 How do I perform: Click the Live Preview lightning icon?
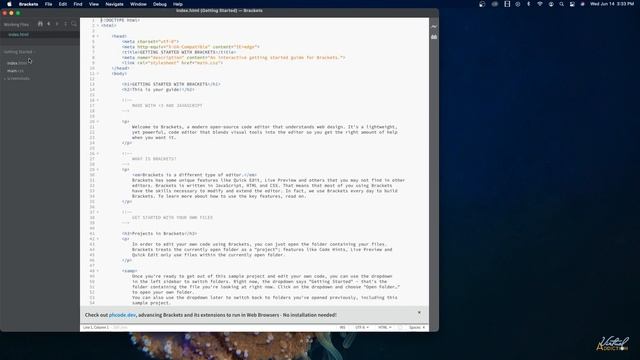tap(434, 27)
